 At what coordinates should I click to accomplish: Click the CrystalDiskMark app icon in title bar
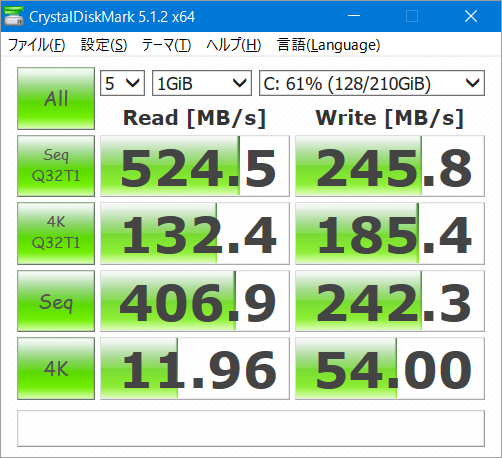(14, 16)
